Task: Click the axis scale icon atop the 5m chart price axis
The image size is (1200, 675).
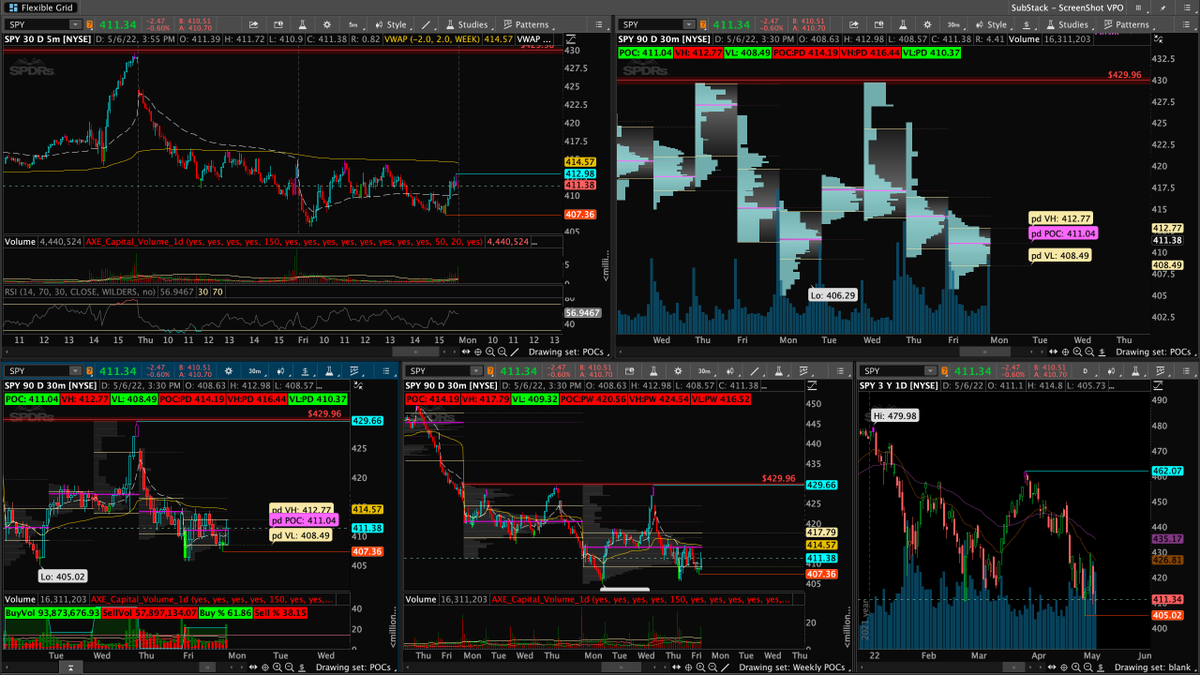Action: [x=570, y=39]
